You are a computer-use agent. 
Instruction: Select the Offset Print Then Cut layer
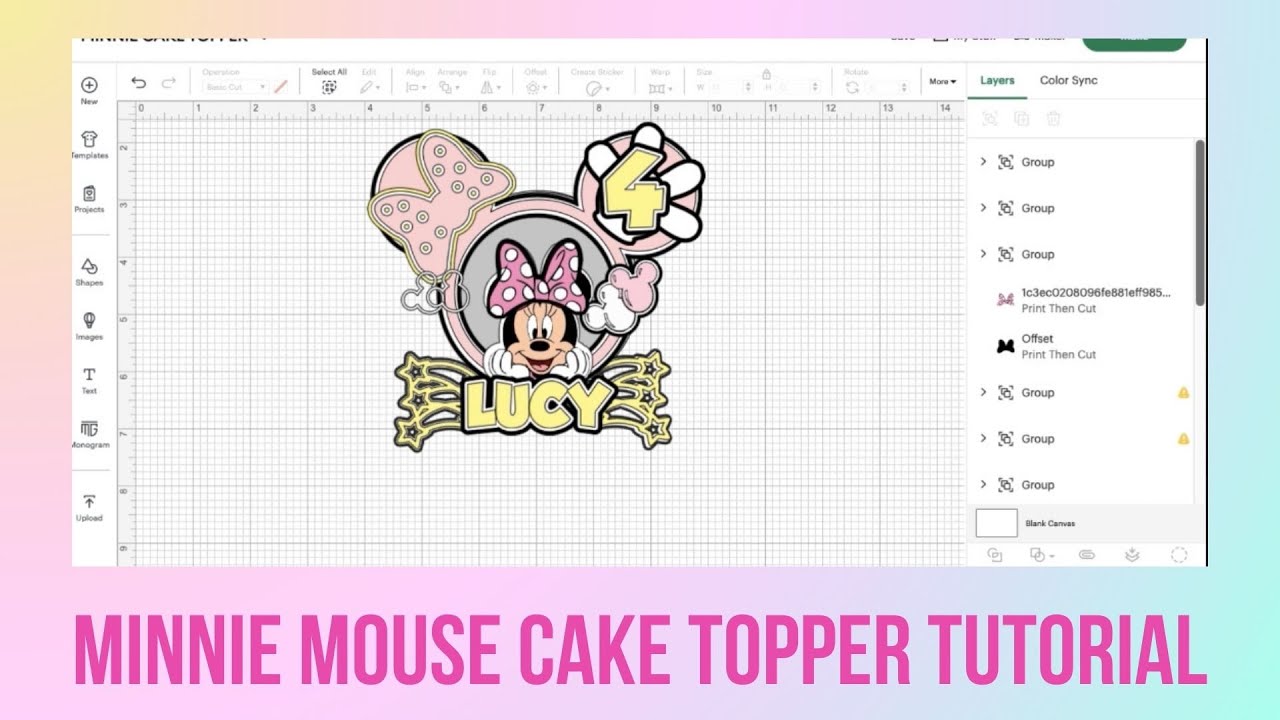click(x=1081, y=346)
